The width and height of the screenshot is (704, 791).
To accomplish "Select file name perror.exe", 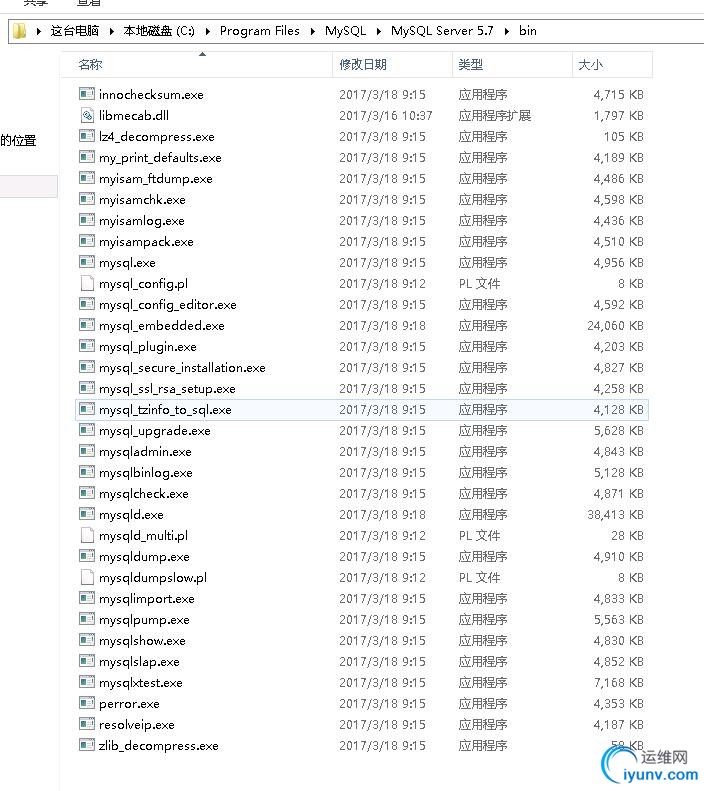I will click(x=129, y=703).
